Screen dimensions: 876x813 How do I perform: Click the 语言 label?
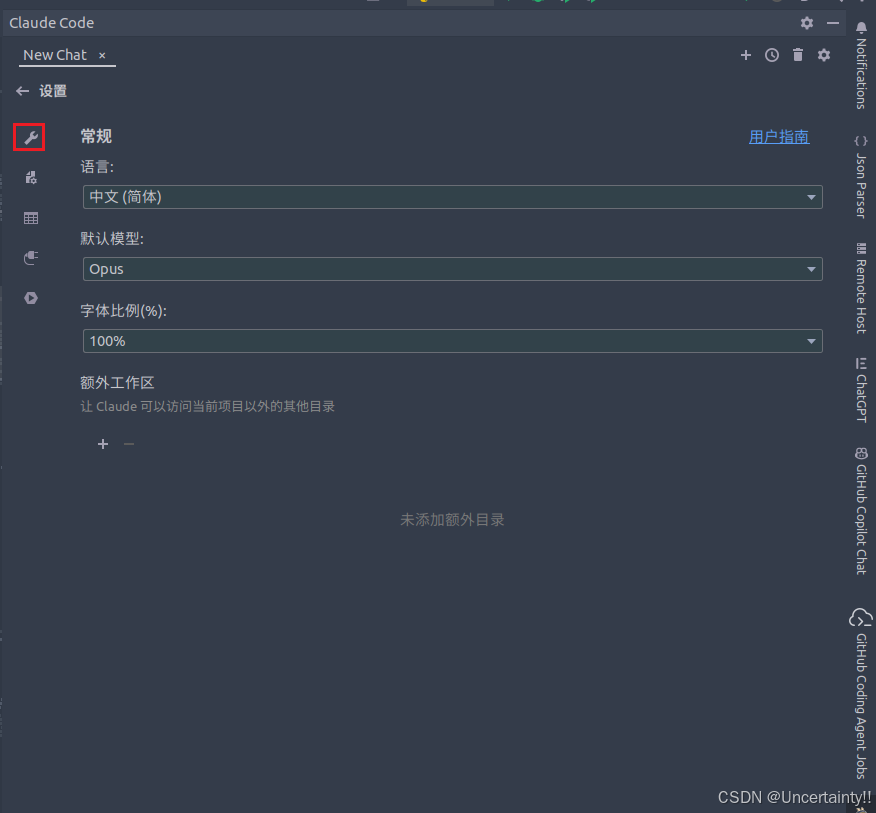[97, 167]
